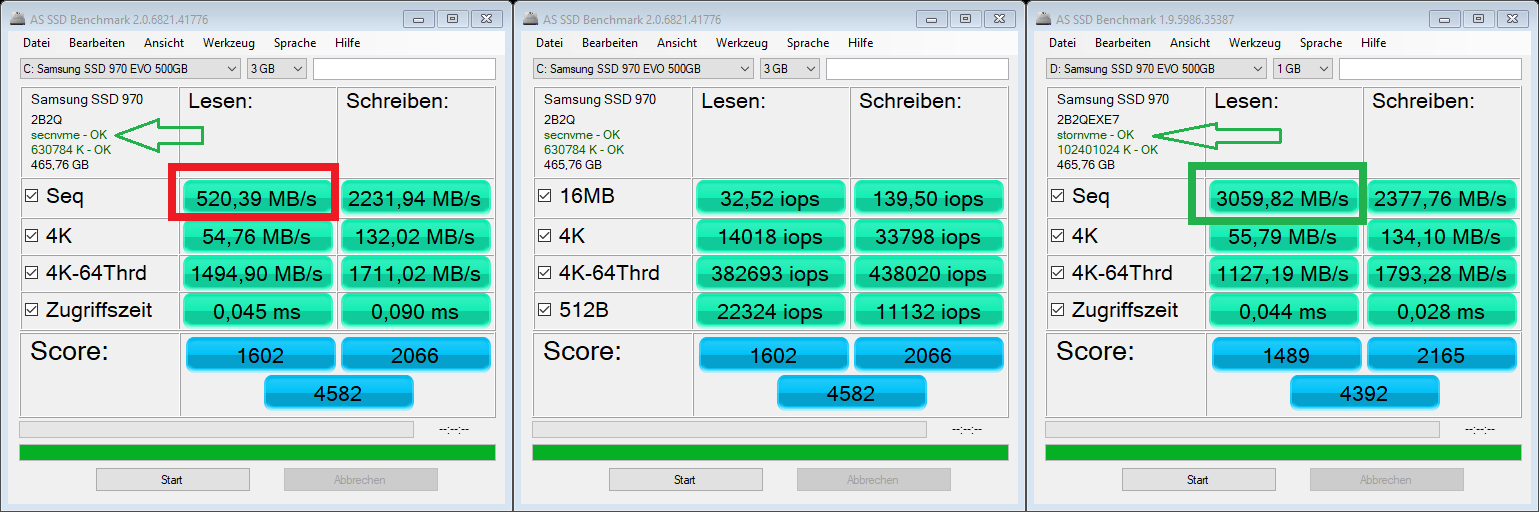Screen dimensions: 1539x512
Task: Click the 438020 iops write value
Action: 929,274
